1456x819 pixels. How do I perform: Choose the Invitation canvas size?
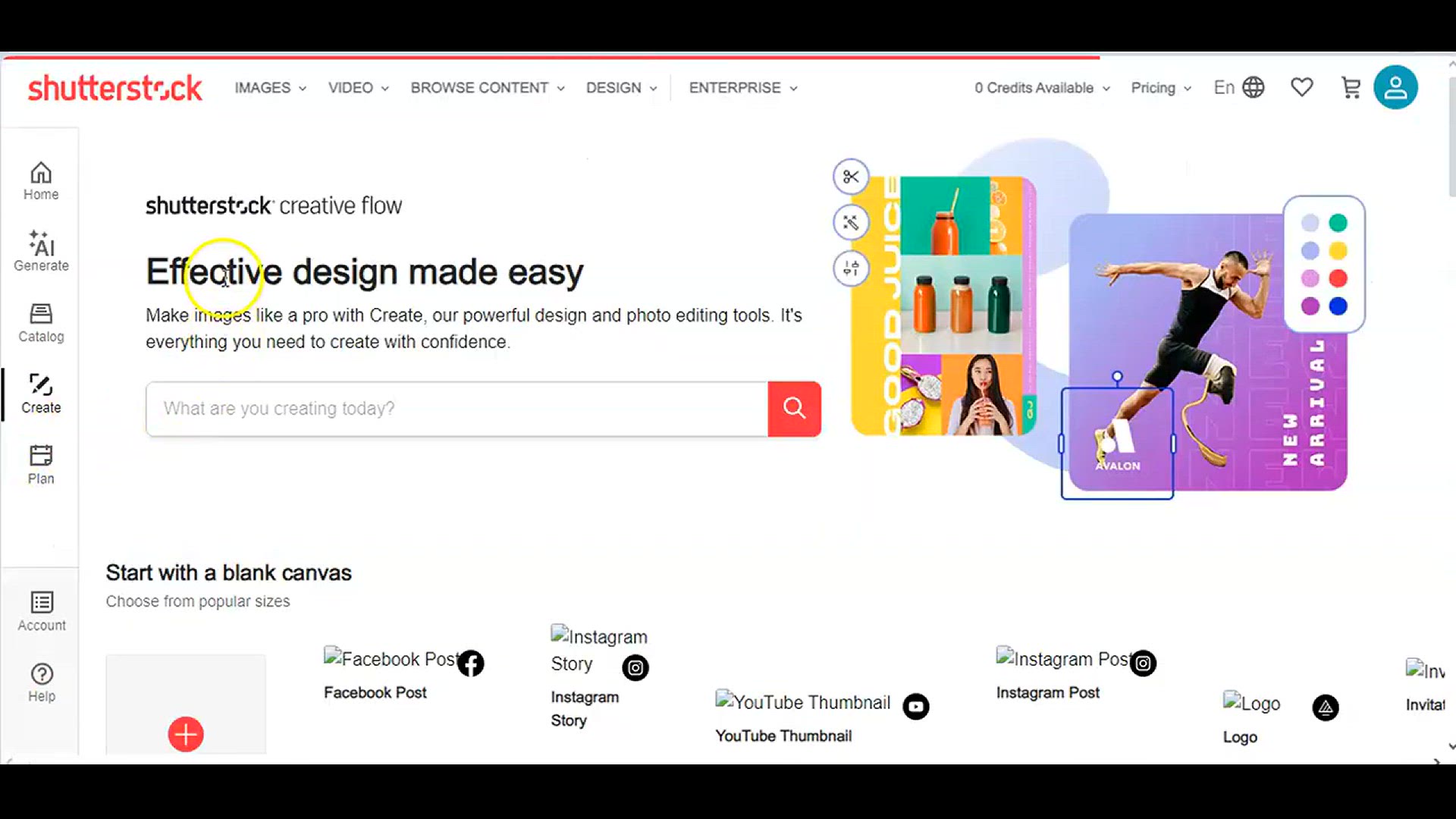click(x=1426, y=686)
